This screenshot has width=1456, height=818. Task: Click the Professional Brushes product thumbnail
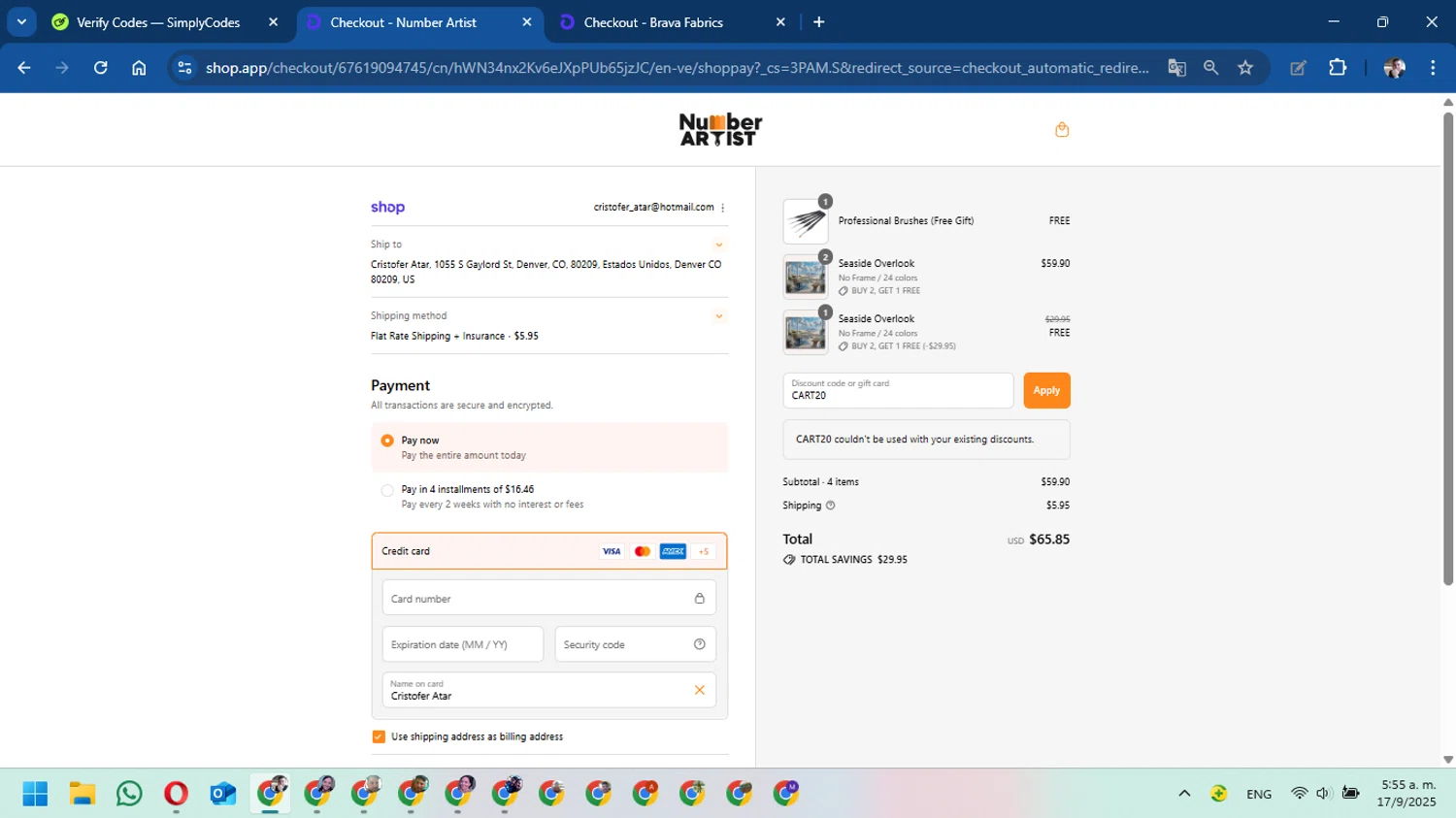click(806, 222)
